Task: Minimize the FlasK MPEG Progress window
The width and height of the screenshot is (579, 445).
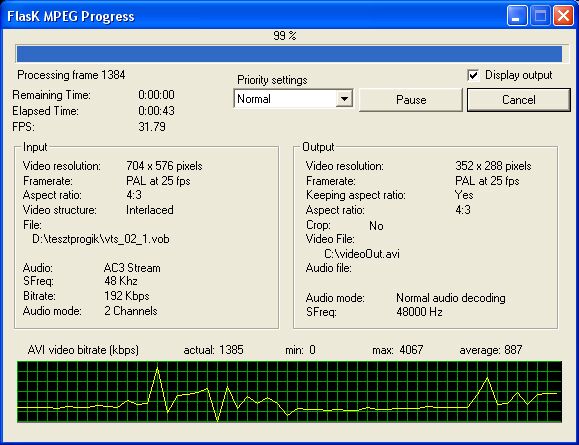Action: click(x=517, y=16)
